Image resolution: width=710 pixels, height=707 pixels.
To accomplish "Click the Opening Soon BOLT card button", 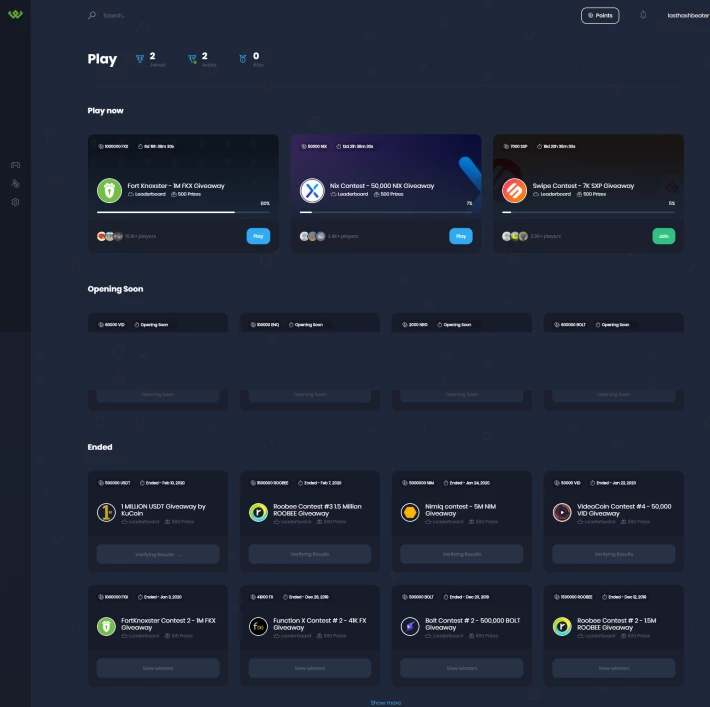I will click(x=614, y=394).
